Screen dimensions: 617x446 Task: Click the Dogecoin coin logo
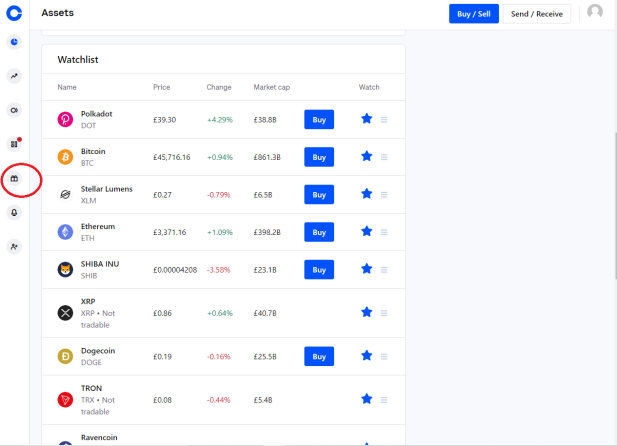(x=65, y=356)
